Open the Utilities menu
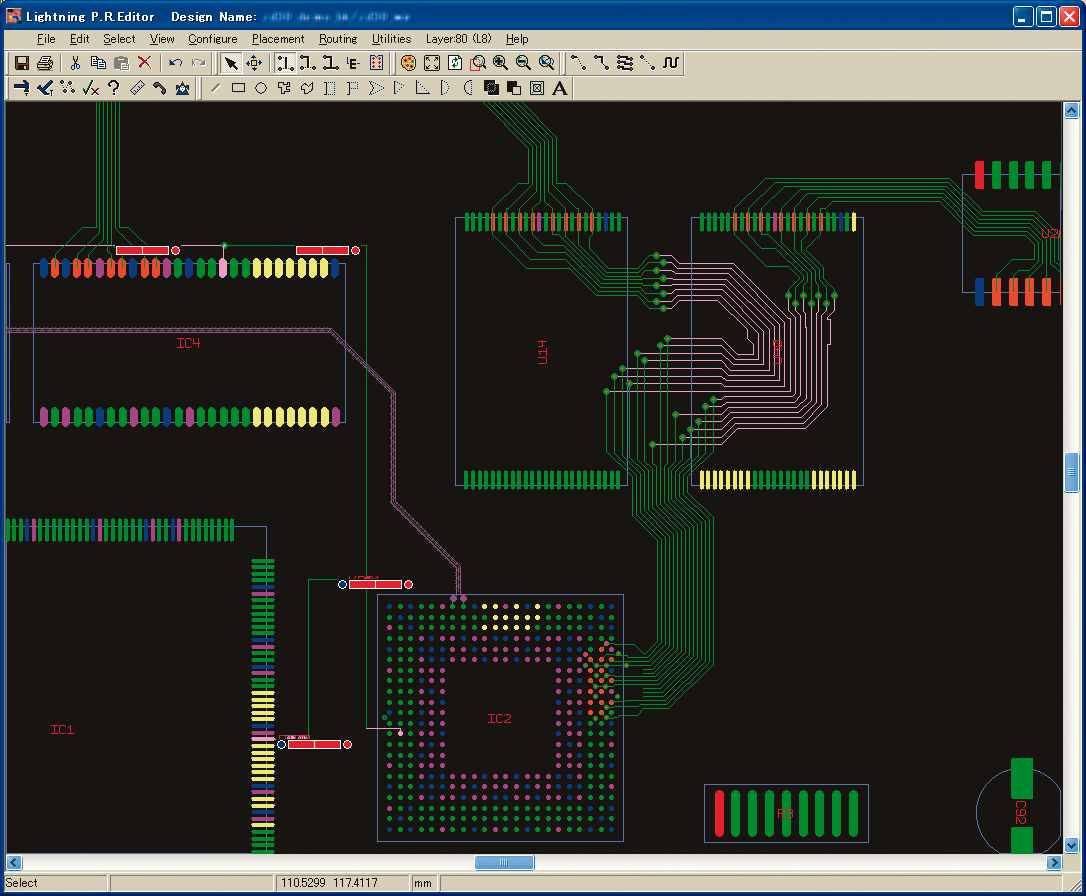The image size is (1086, 896). point(391,39)
